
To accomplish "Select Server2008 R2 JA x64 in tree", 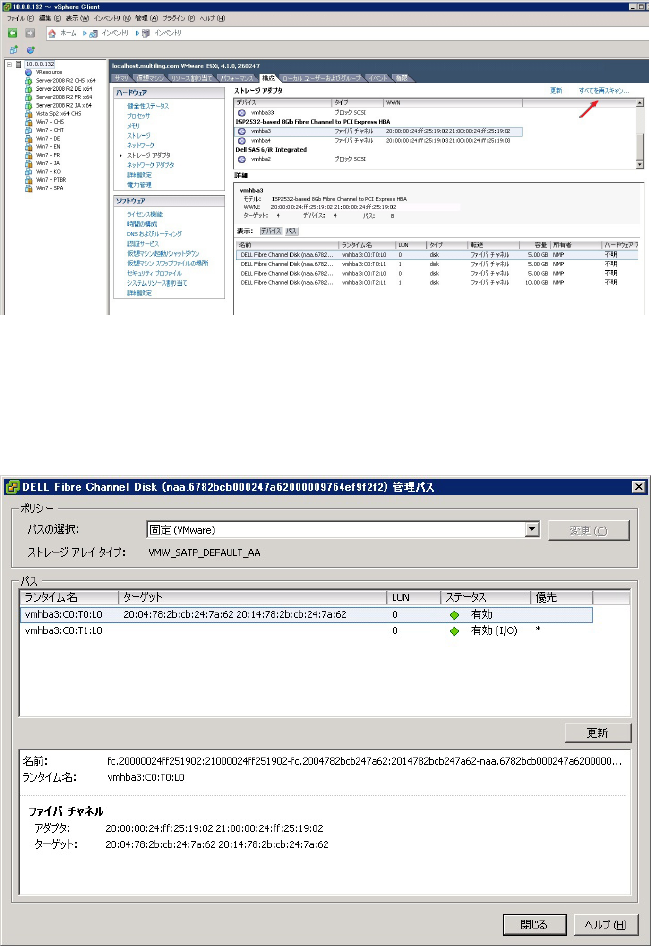I will point(63,105).
